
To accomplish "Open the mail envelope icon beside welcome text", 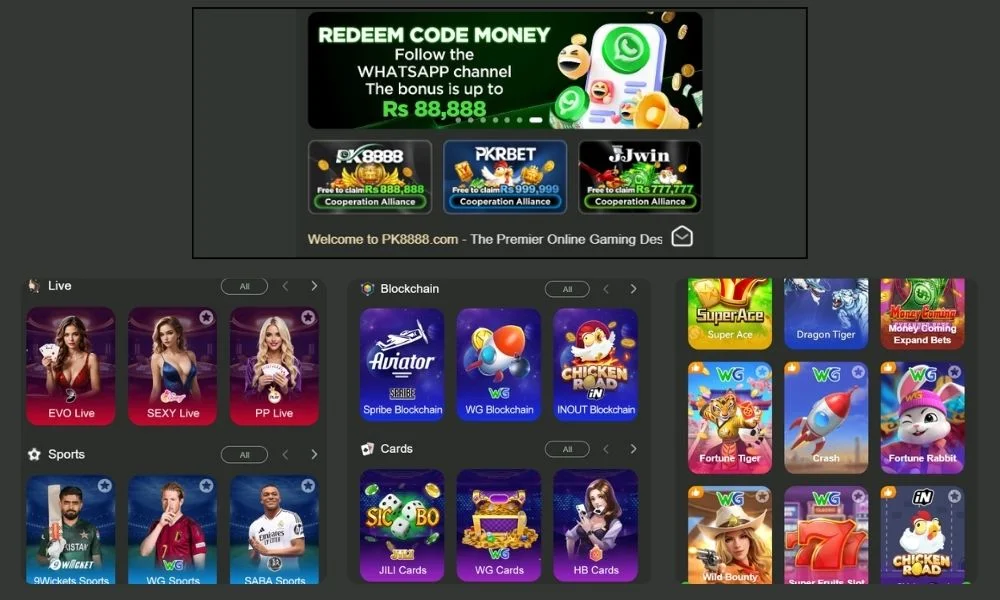I will tap(682, 237).
